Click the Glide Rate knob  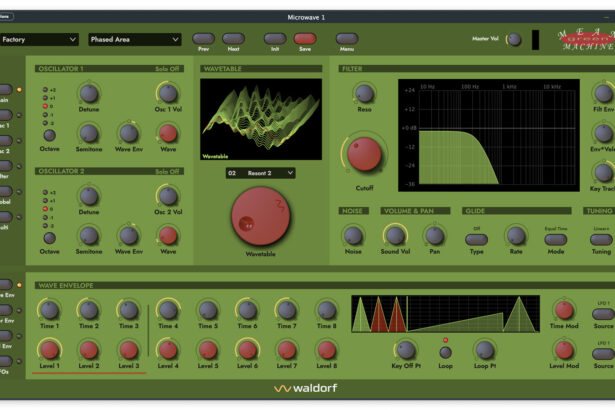(x=516, y=236)
